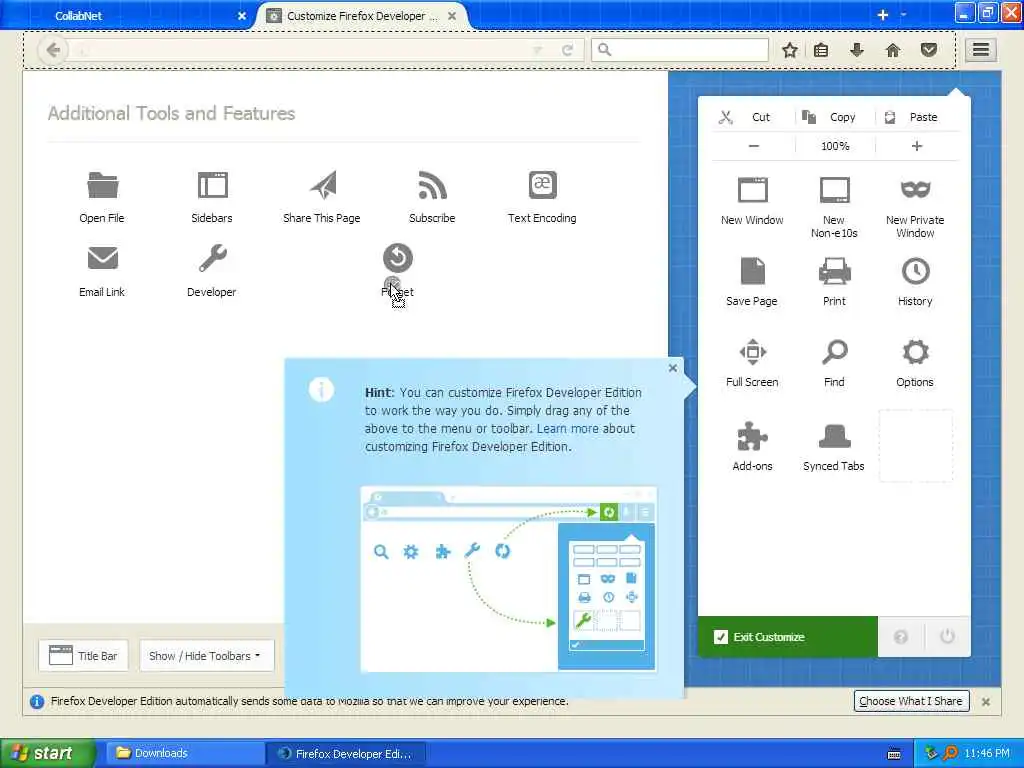The height and width of the screenshot is (768, 1024).
Task: Click the Exit Customize button
Action: [788, 637]
